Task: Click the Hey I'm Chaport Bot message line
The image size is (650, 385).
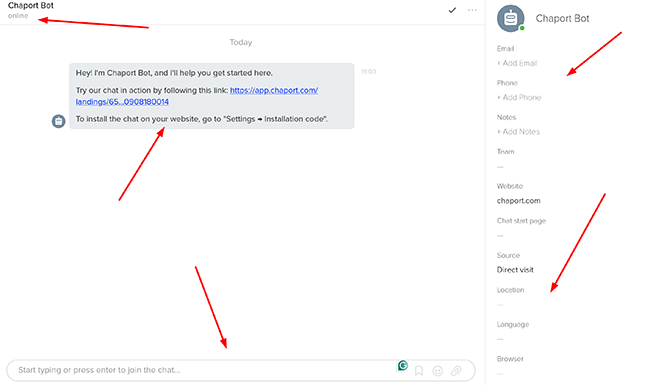Action: tap(174, 73)
